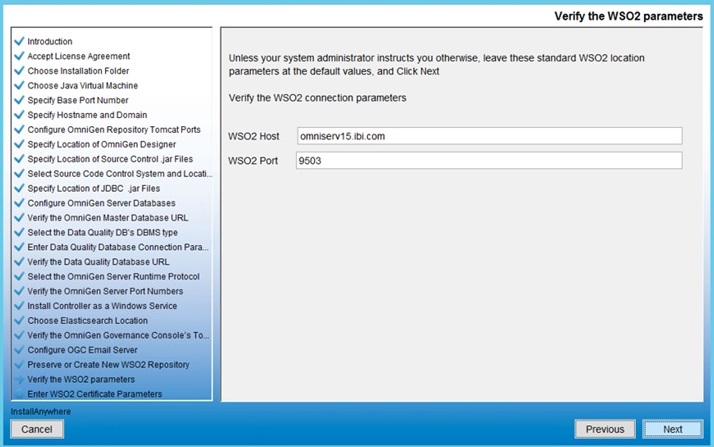Click the 'Accept License Agreement' step text
This screenshot has width=714, height=447.
tap(79, 56)
